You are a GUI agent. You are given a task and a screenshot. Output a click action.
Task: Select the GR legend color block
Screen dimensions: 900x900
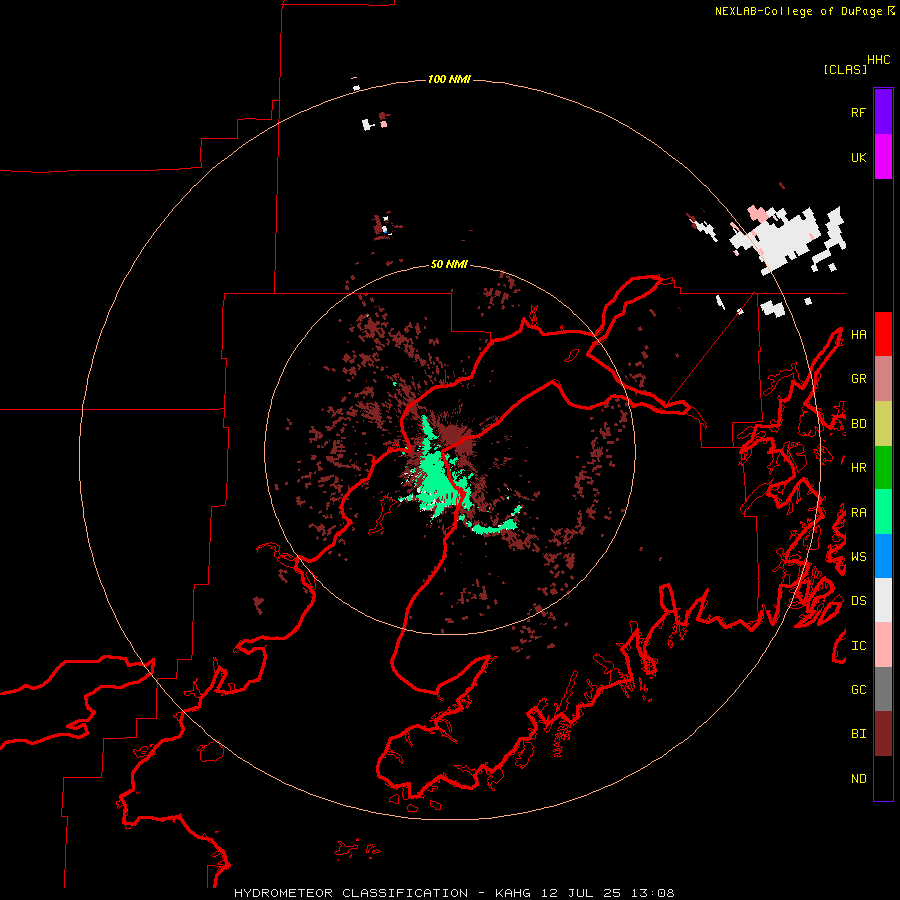click(x=883, y=378)
